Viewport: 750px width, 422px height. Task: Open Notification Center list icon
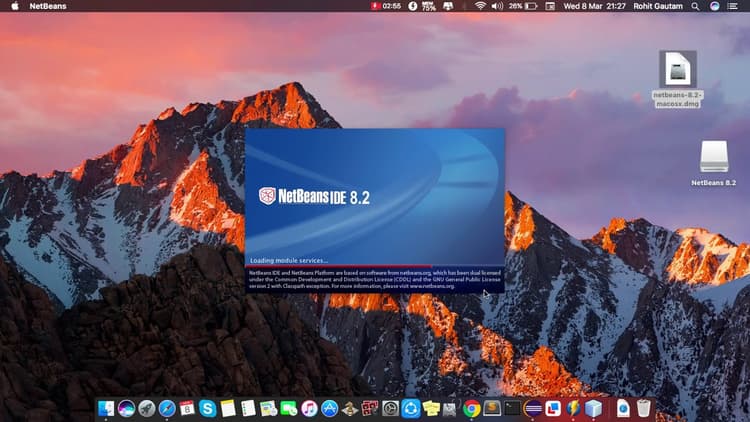tap(732, 6)
